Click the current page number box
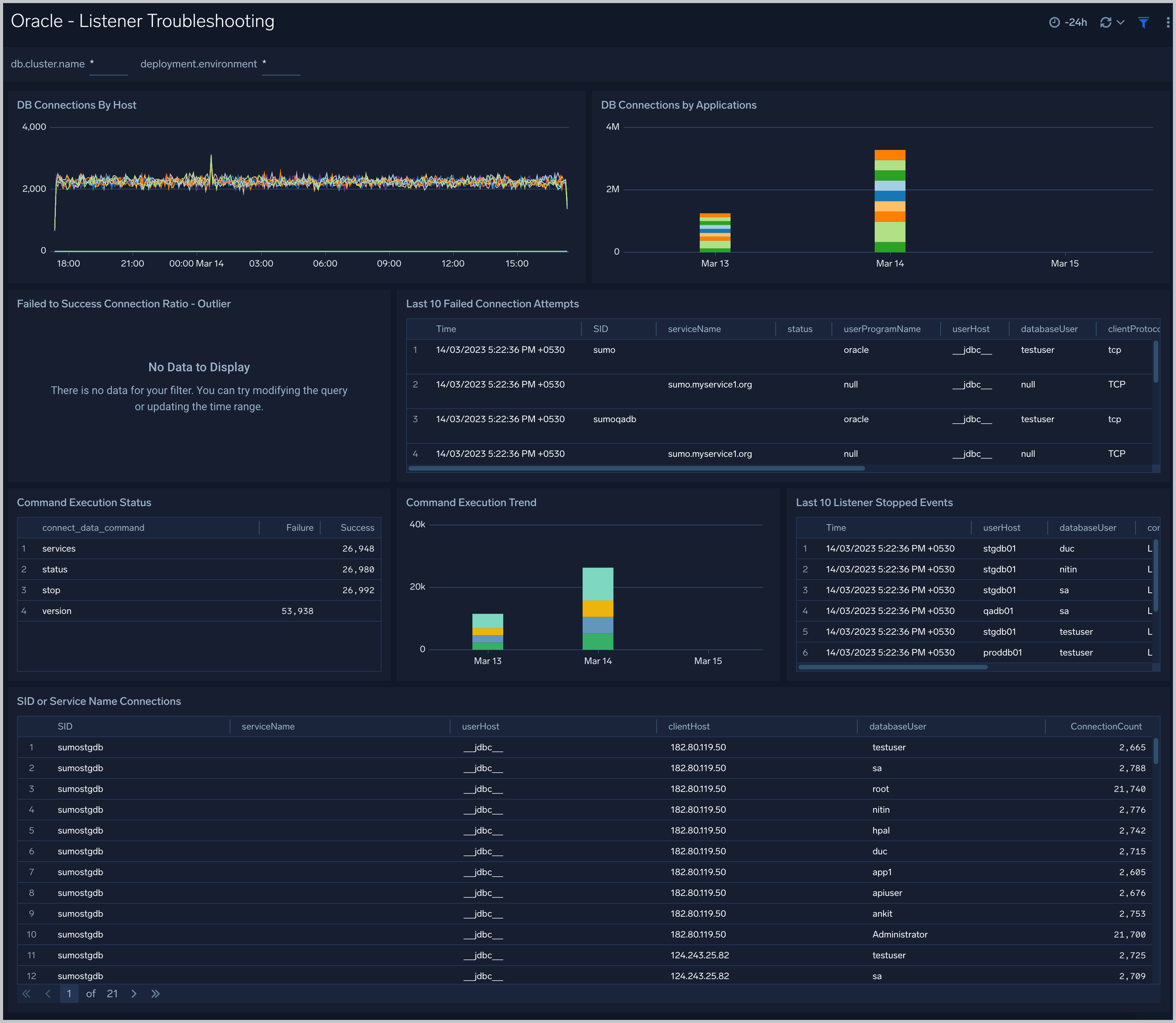 [x=69, y=994]
